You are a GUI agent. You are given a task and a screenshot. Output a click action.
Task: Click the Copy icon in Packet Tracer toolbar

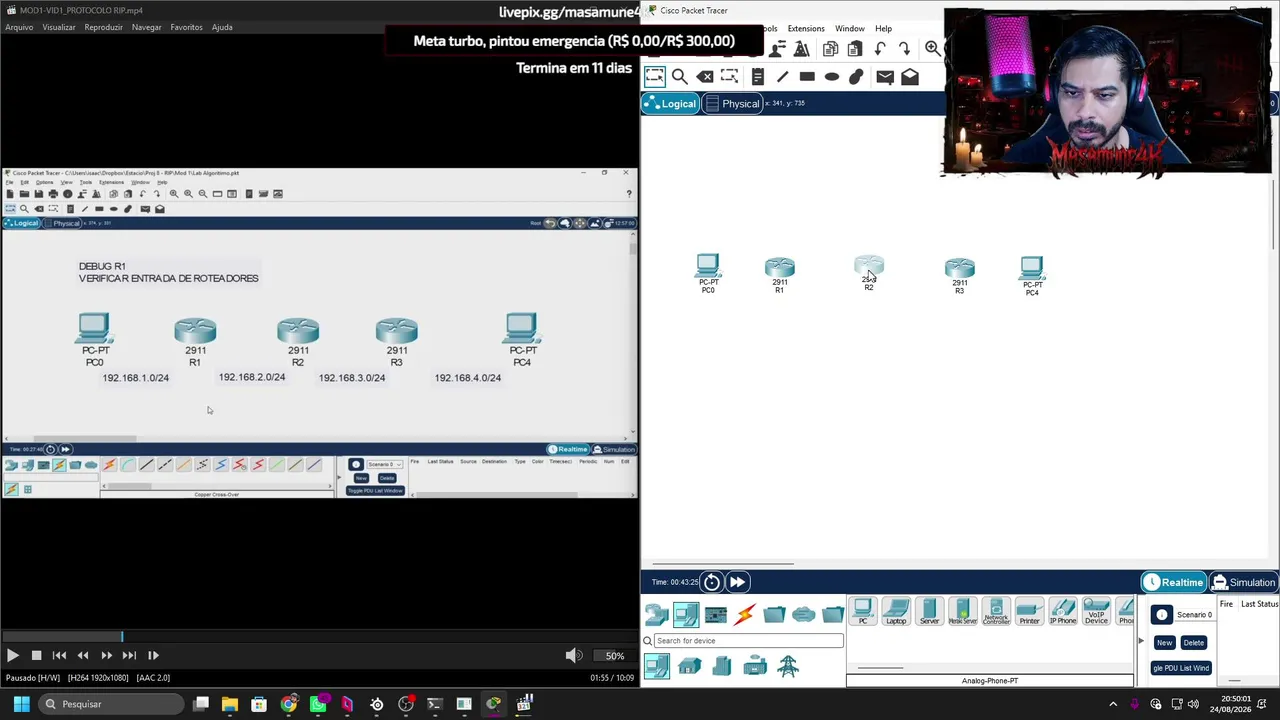(830, 49)
